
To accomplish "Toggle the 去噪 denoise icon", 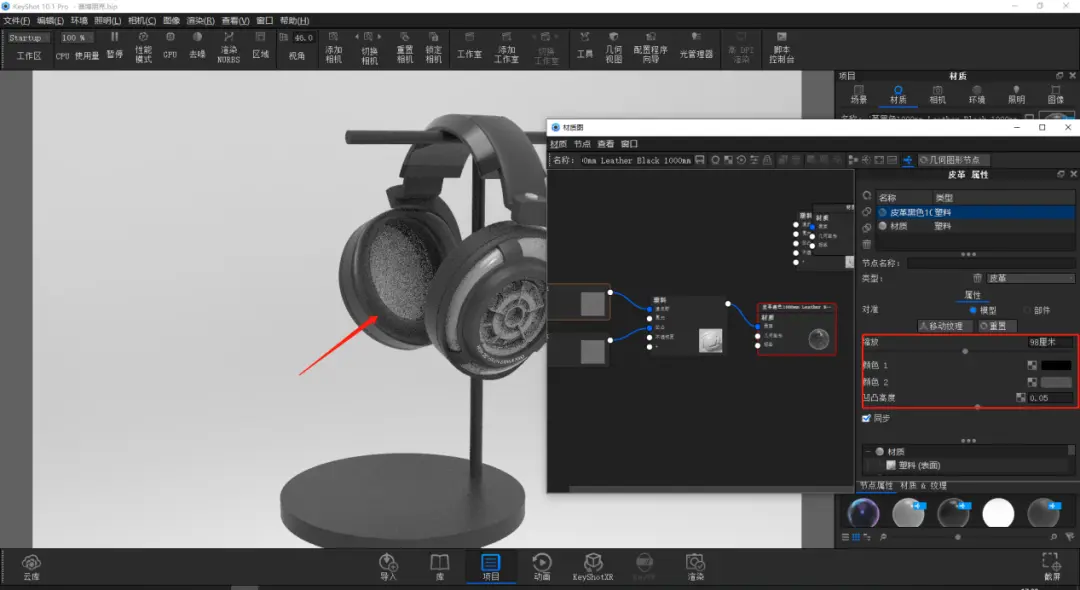I will [197, 45].
